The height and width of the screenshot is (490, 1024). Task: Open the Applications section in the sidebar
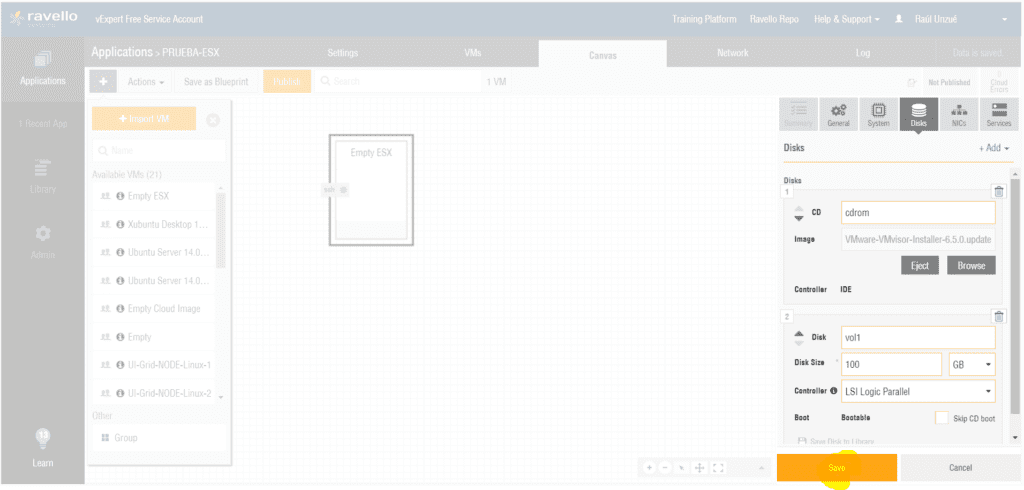pos(42,69)
